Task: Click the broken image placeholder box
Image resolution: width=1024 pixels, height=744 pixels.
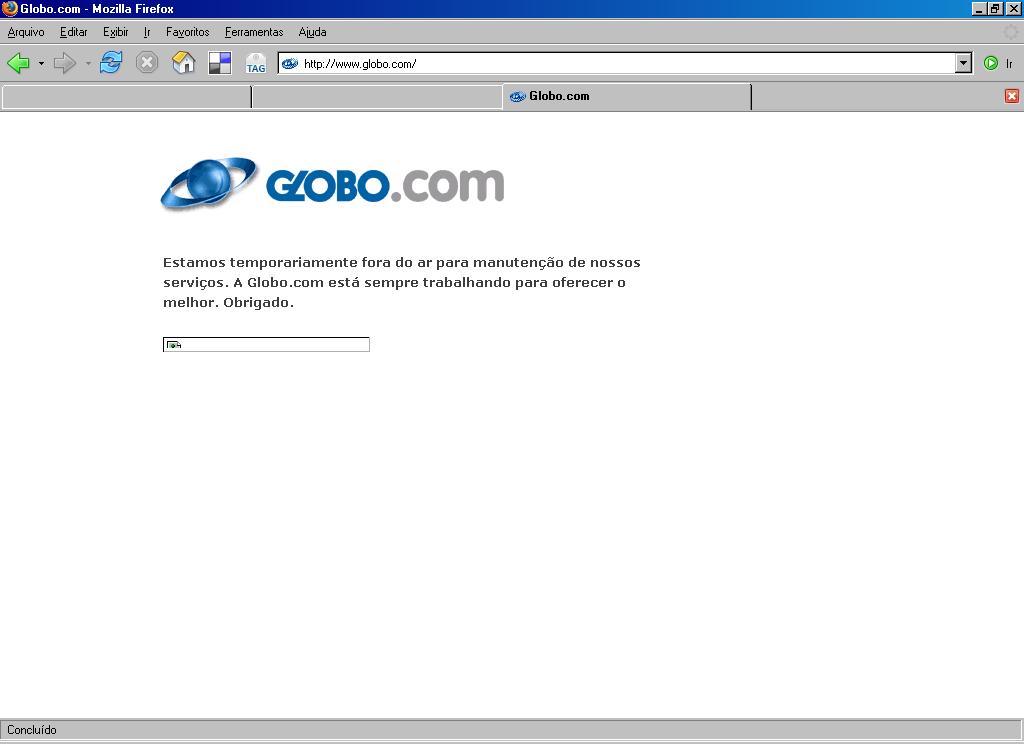Action: [x=266, y=344]
